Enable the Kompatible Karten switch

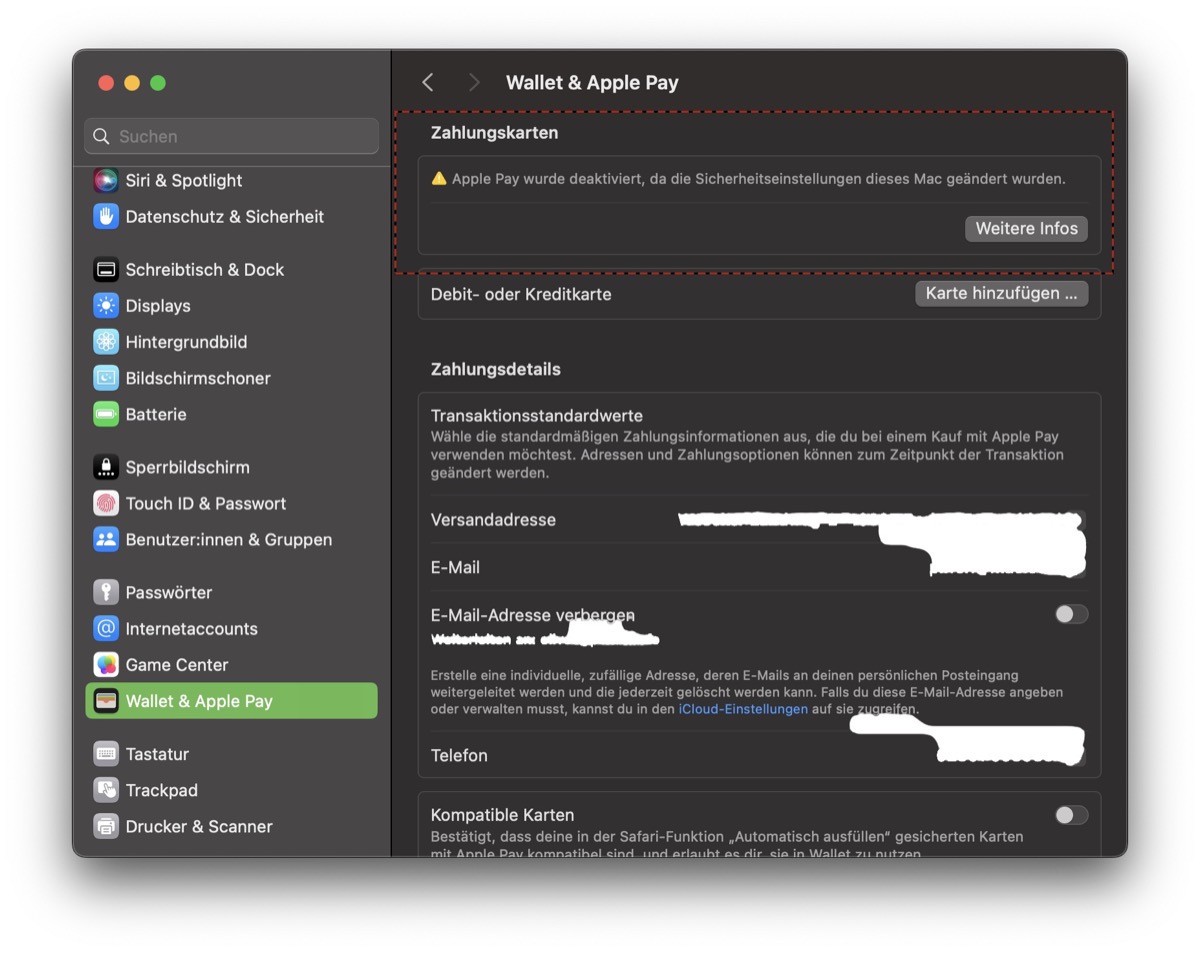1071,815
